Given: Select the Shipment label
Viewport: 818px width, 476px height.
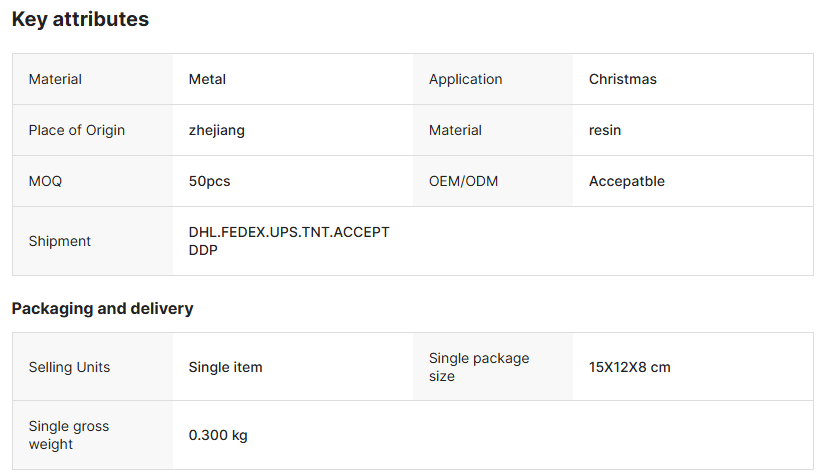Looking at the screenshot, I should [59, 241].
